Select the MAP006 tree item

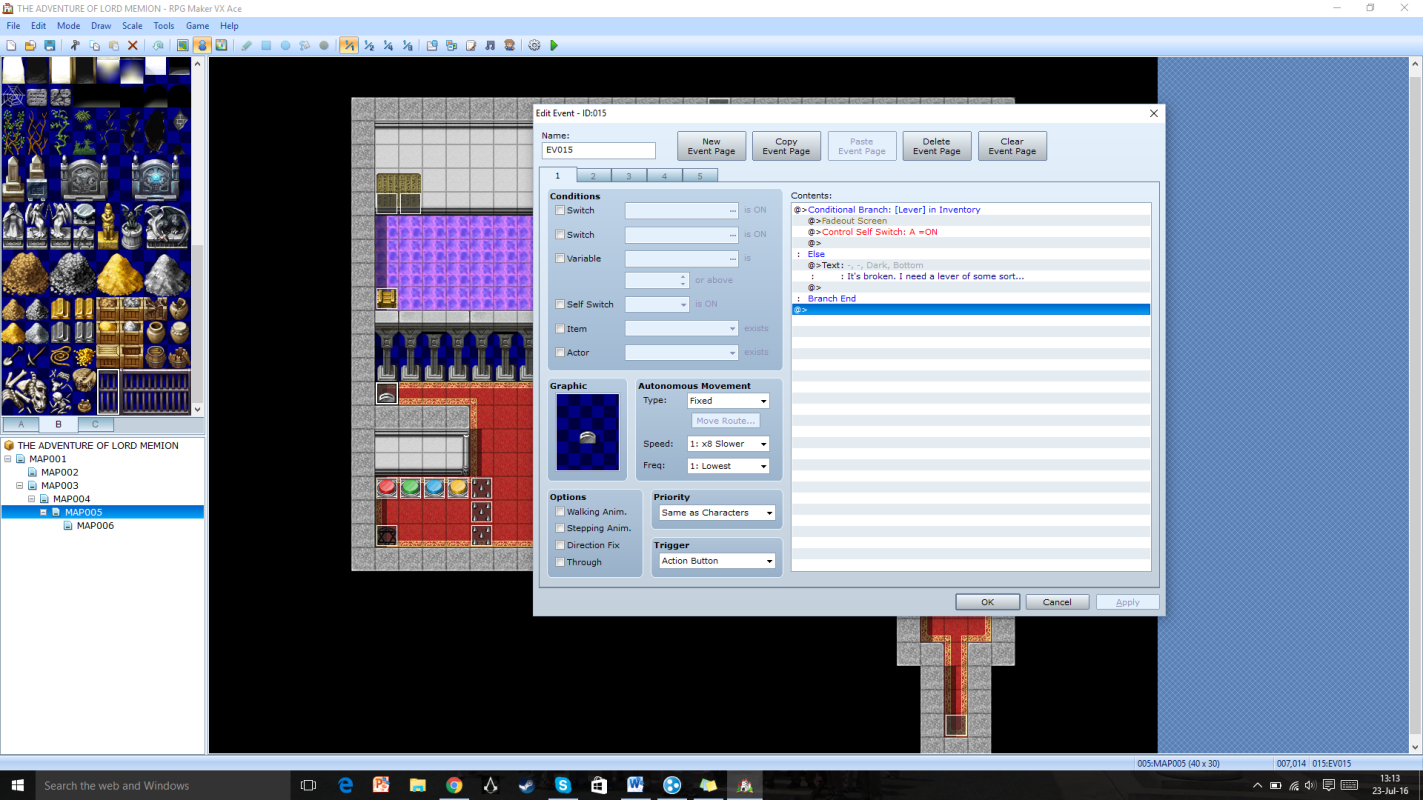pyautogui.click(x=95, y=526)
